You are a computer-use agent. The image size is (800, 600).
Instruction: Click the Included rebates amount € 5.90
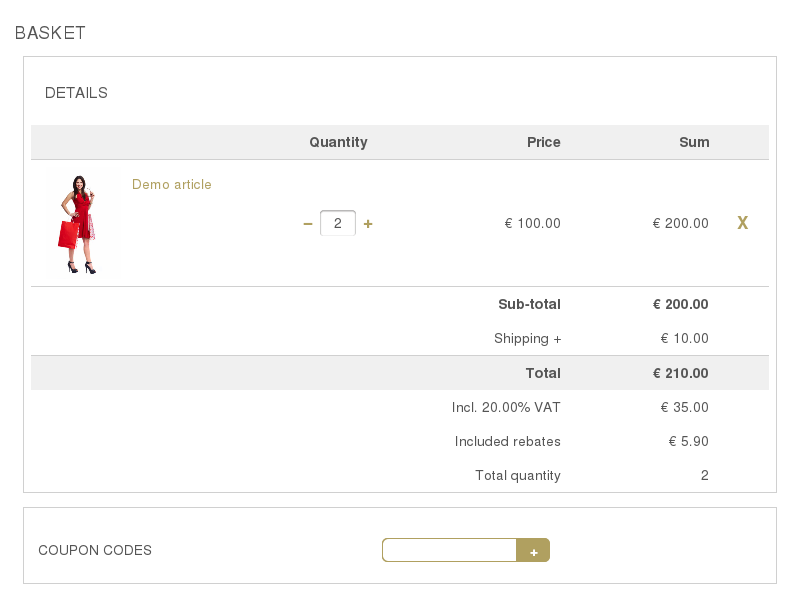pyautogui.click(x=688, y=441)
